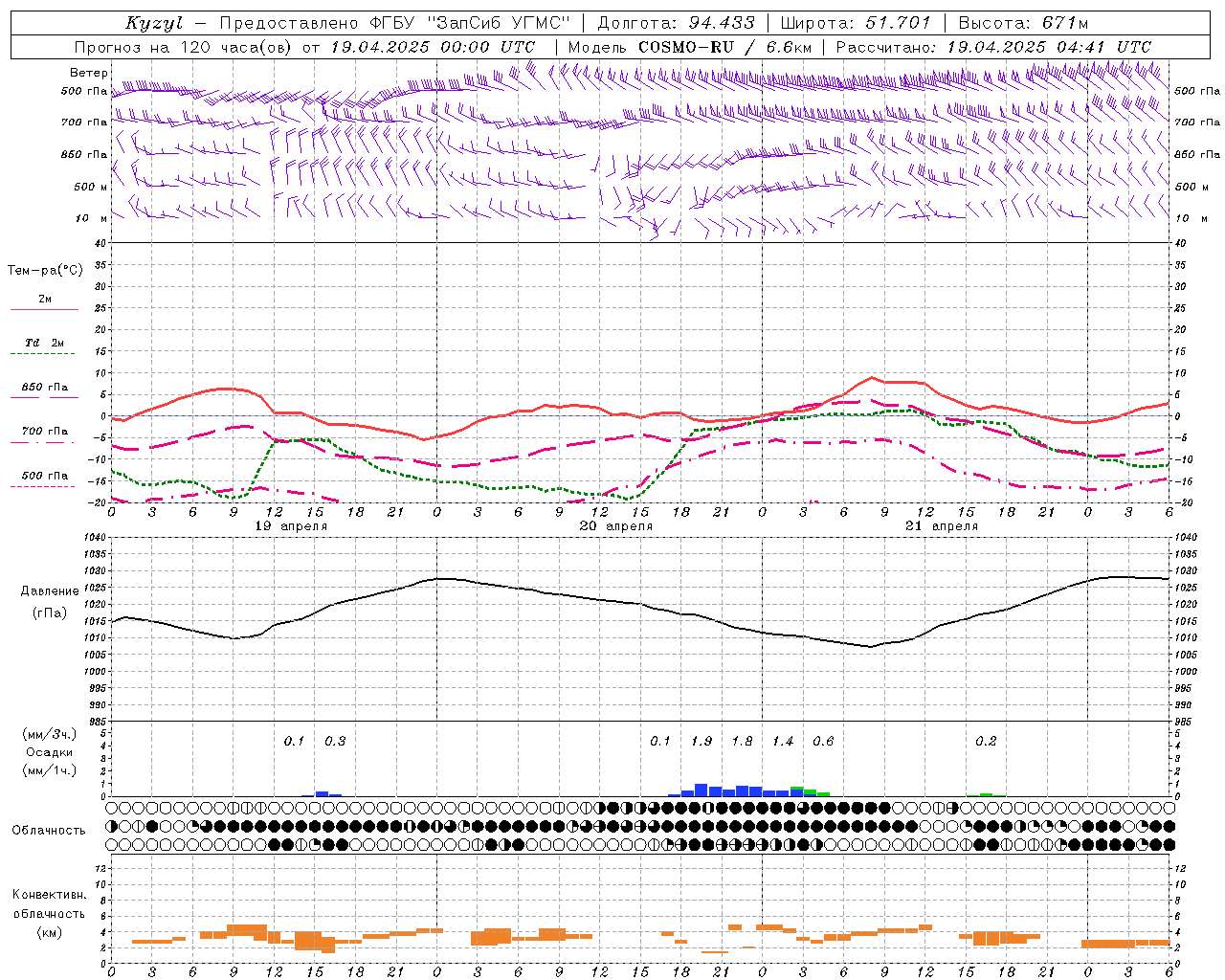Click the Ветер wind panel label
The image size is (1225, 980).
pos(88,73)
